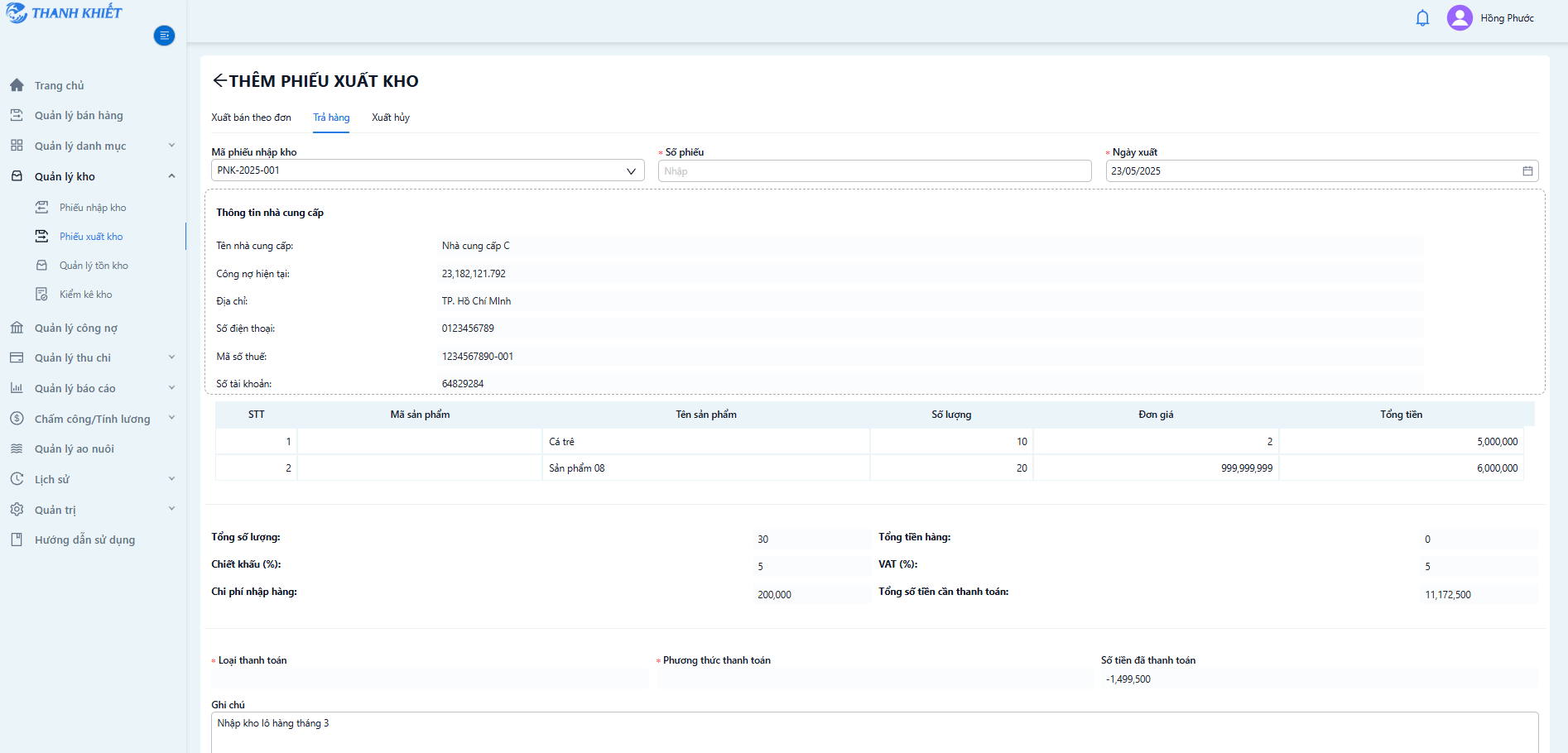Open the notifications bell

coord(1422,18)
